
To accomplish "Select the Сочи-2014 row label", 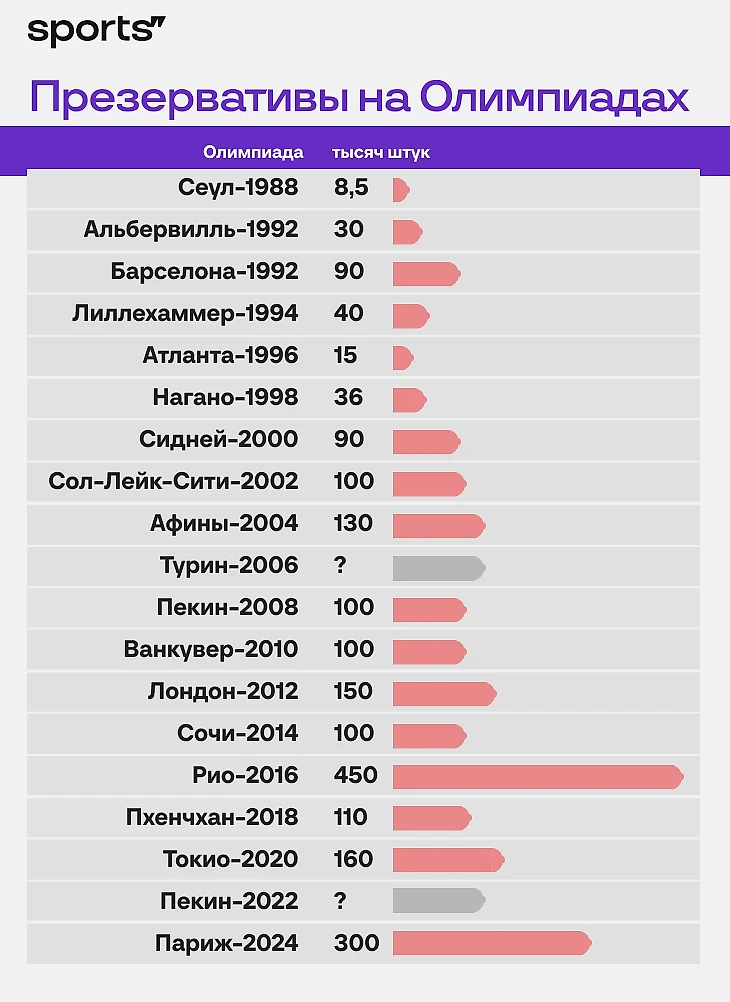I will click(x=238, y=733).
